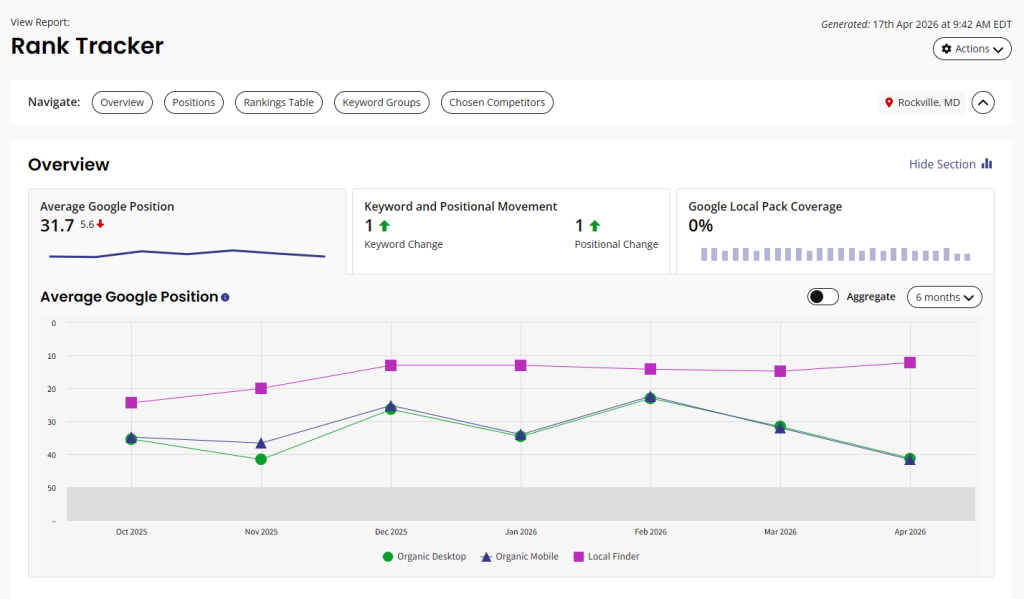Click the Local Finder point for Feb 2026
This screenshot has width=1024, height=599.
[x=650, y=369]
